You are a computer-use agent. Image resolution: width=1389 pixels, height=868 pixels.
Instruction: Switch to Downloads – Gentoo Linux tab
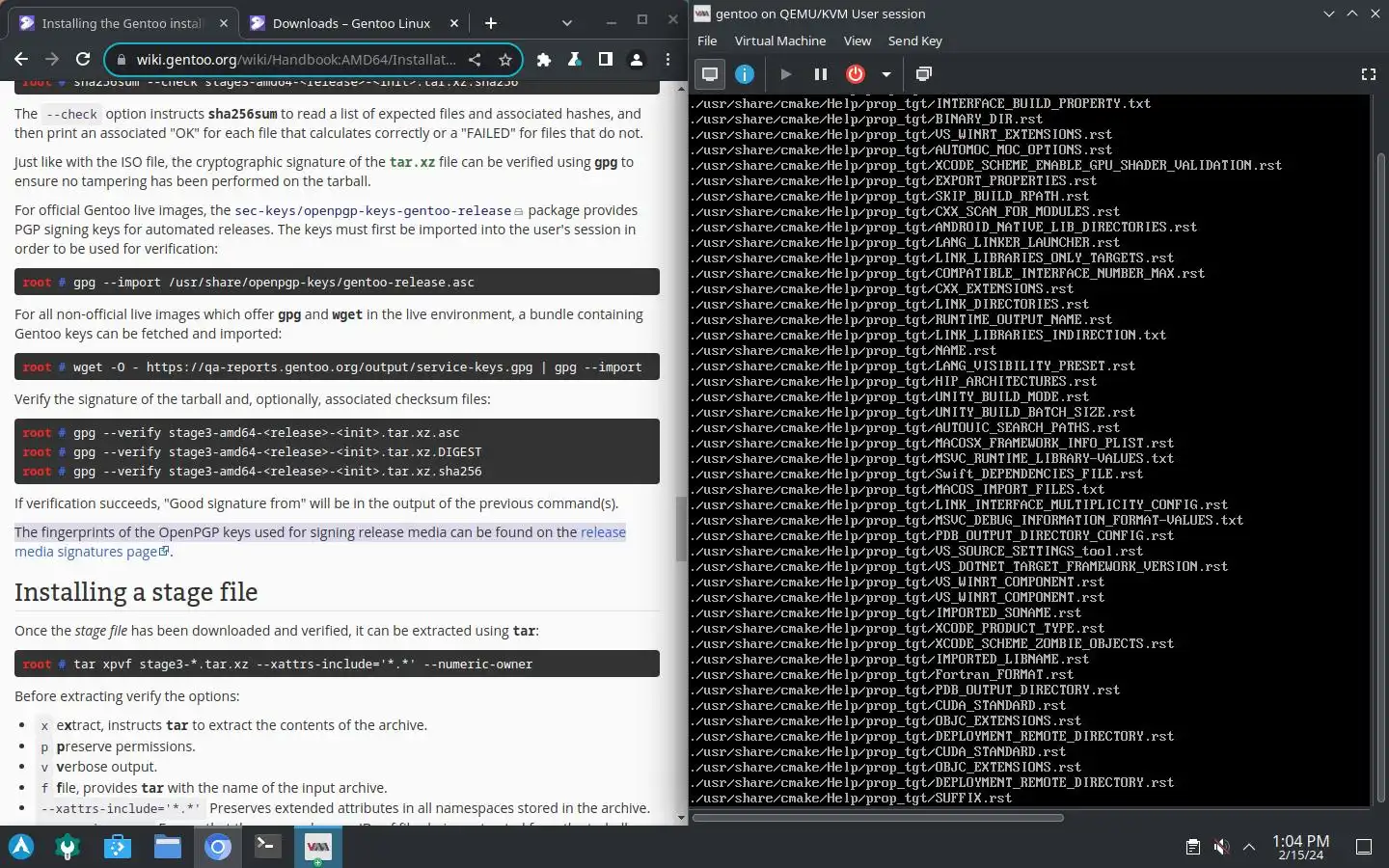click(354, 23)
